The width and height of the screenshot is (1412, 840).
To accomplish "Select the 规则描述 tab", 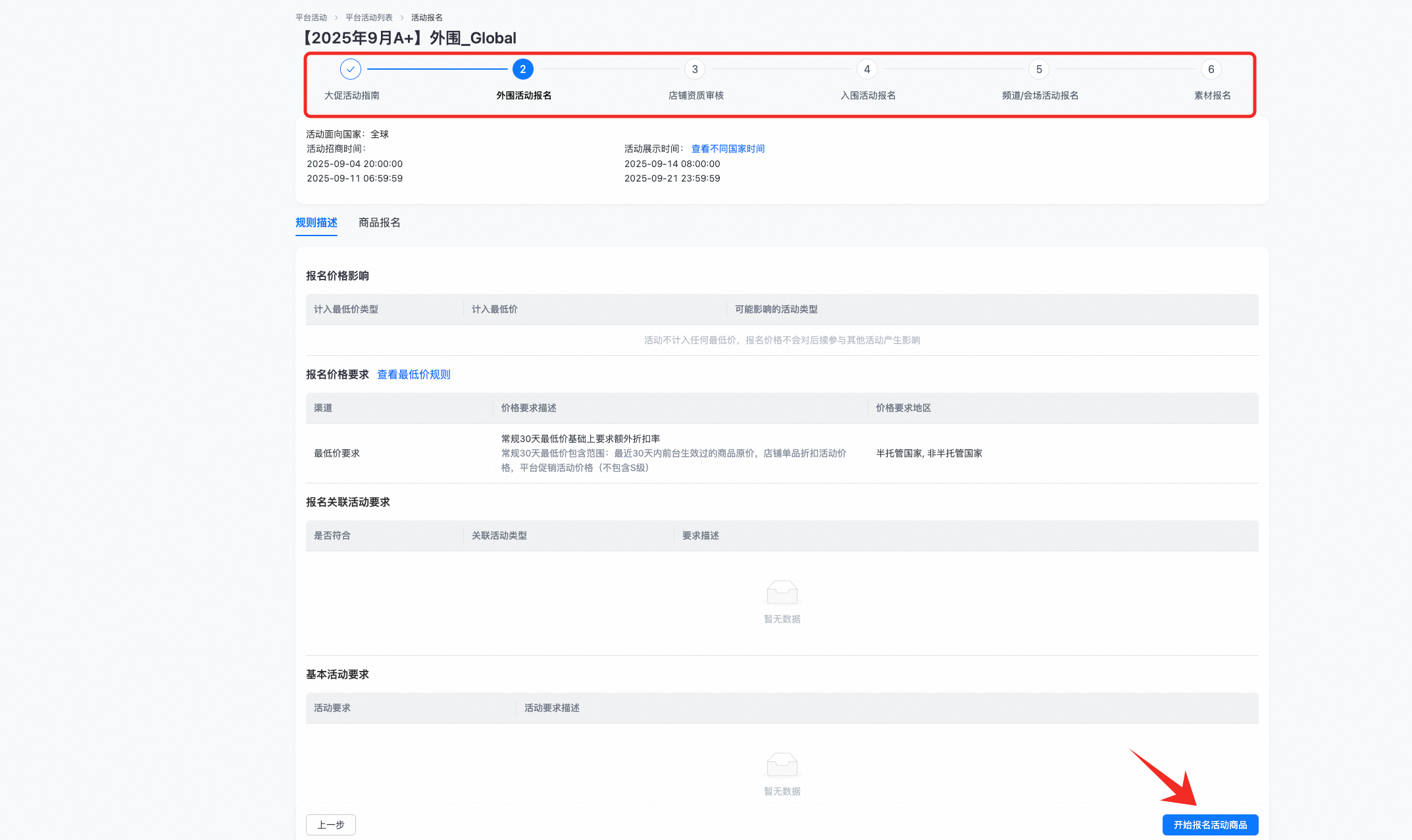I will 316,222.
